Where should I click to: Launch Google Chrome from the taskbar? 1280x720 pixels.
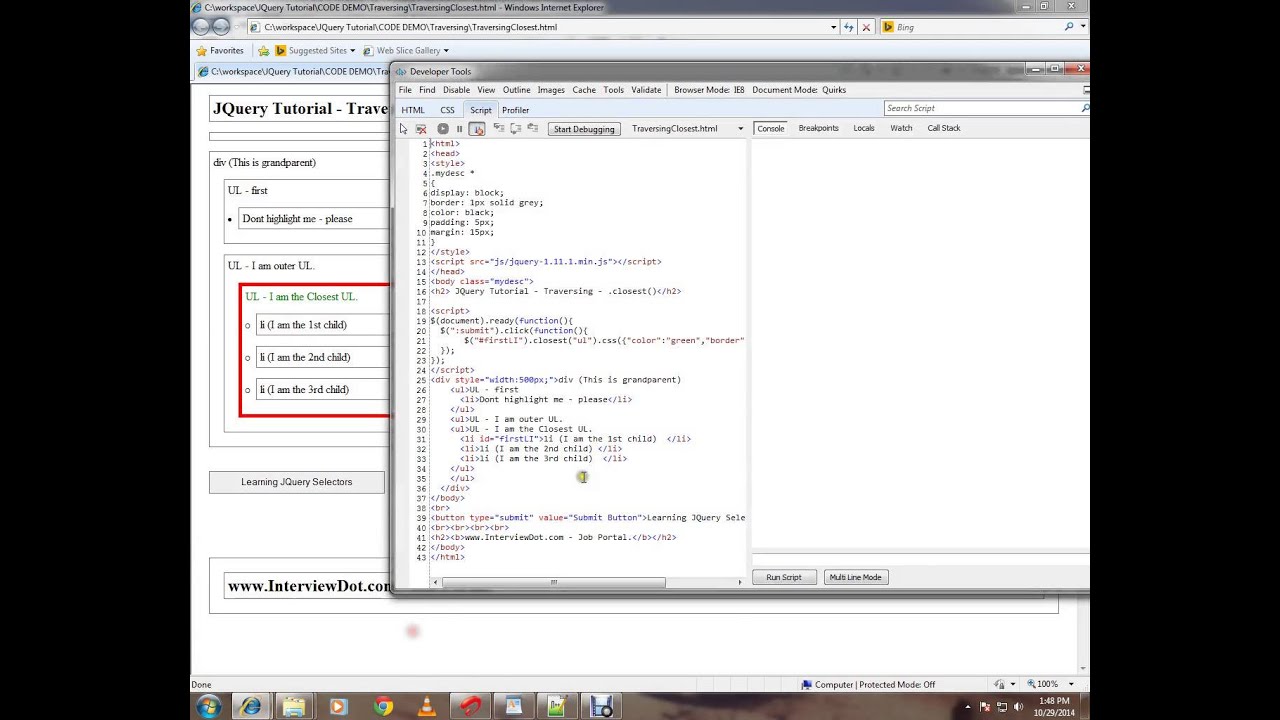[x=383, y=706]
